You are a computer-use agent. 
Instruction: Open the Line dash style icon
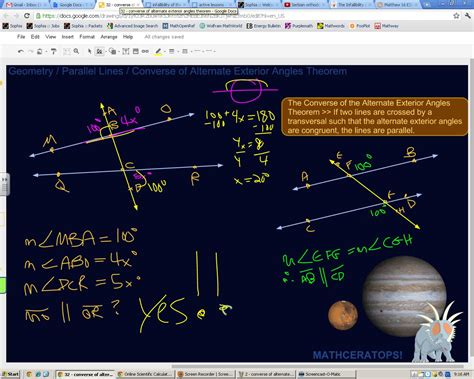[x=184, y=51]
